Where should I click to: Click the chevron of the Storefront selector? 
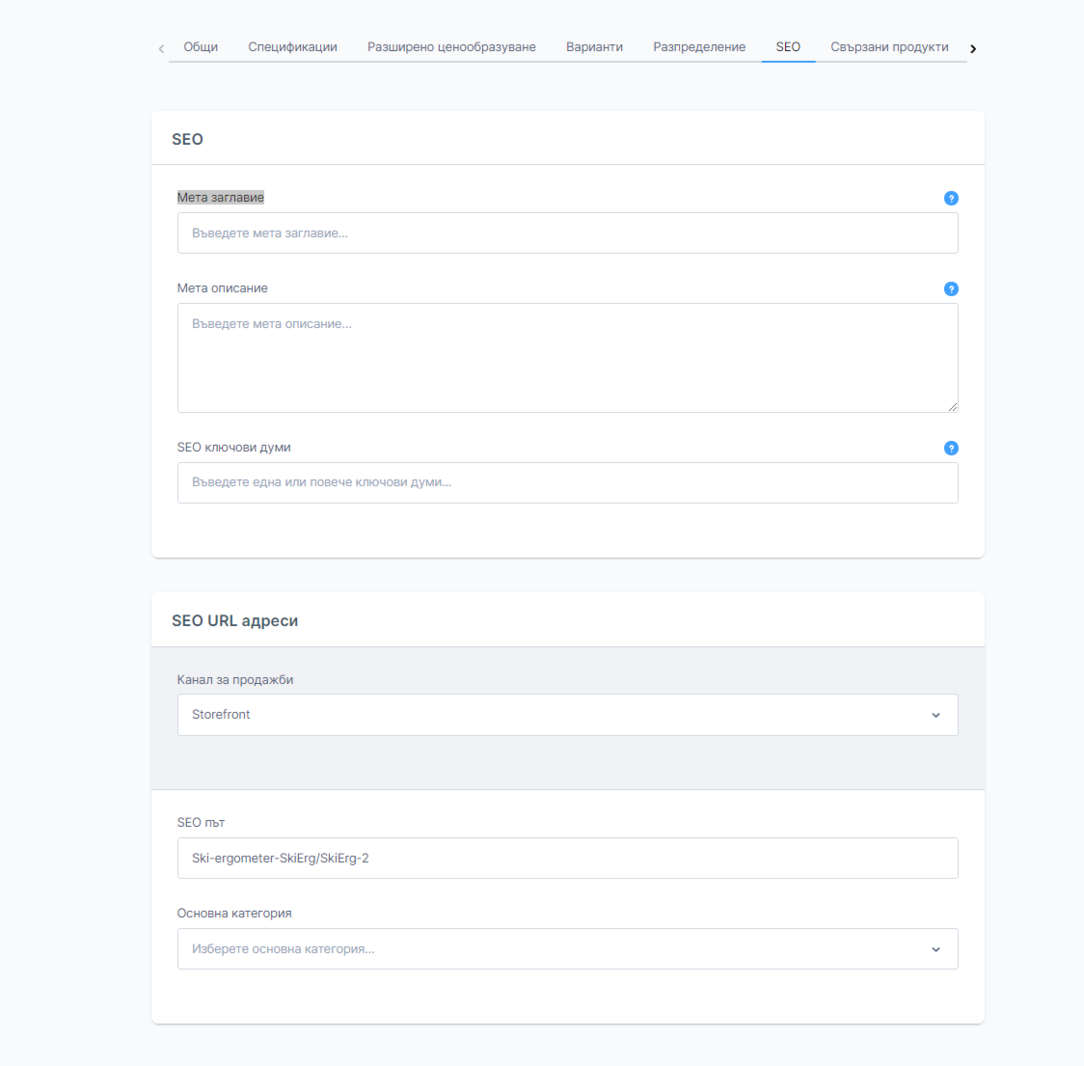pyautogui.click(x=936, y=716)
